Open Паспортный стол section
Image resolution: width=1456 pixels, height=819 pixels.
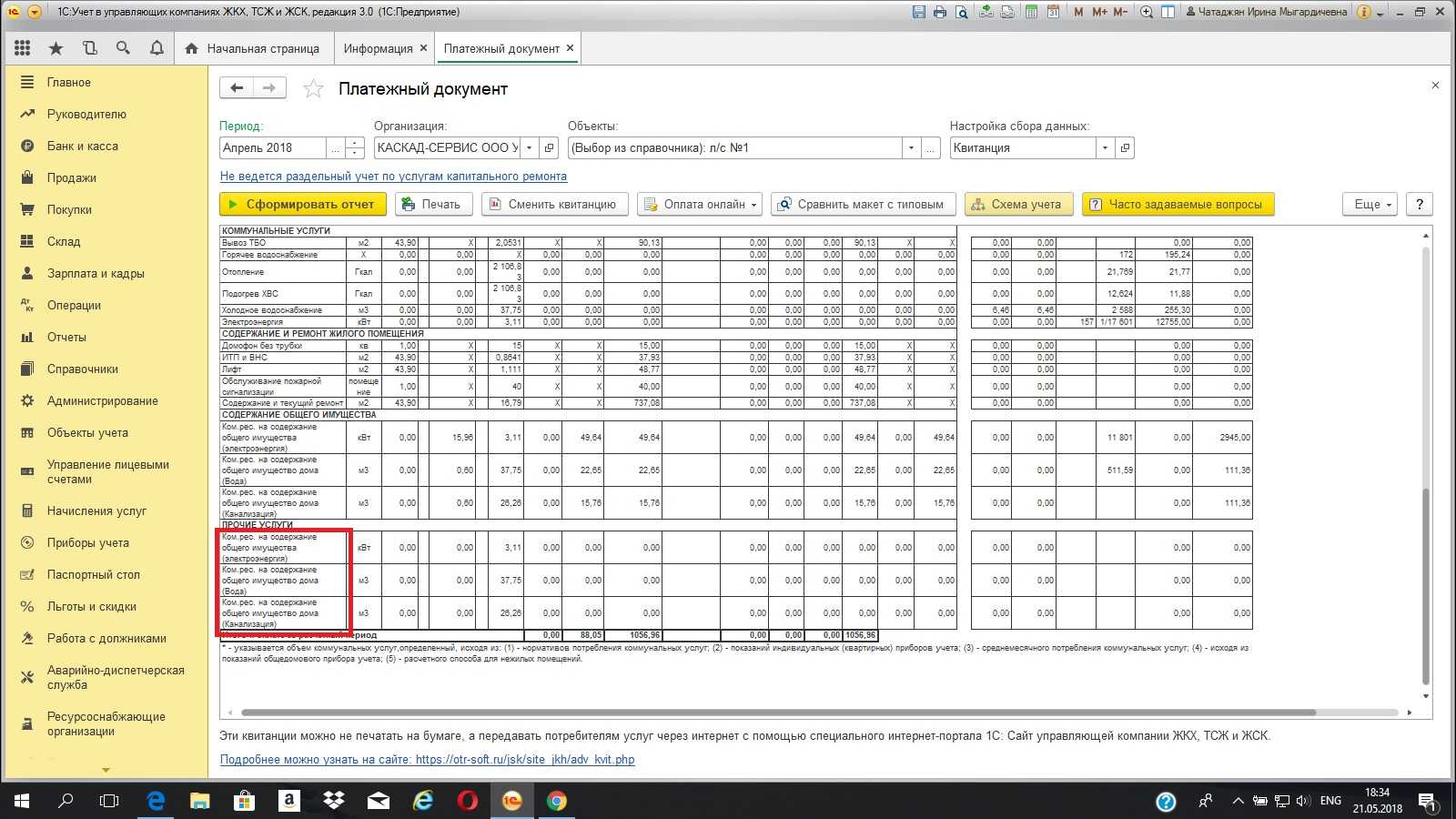tap(94, 574)
